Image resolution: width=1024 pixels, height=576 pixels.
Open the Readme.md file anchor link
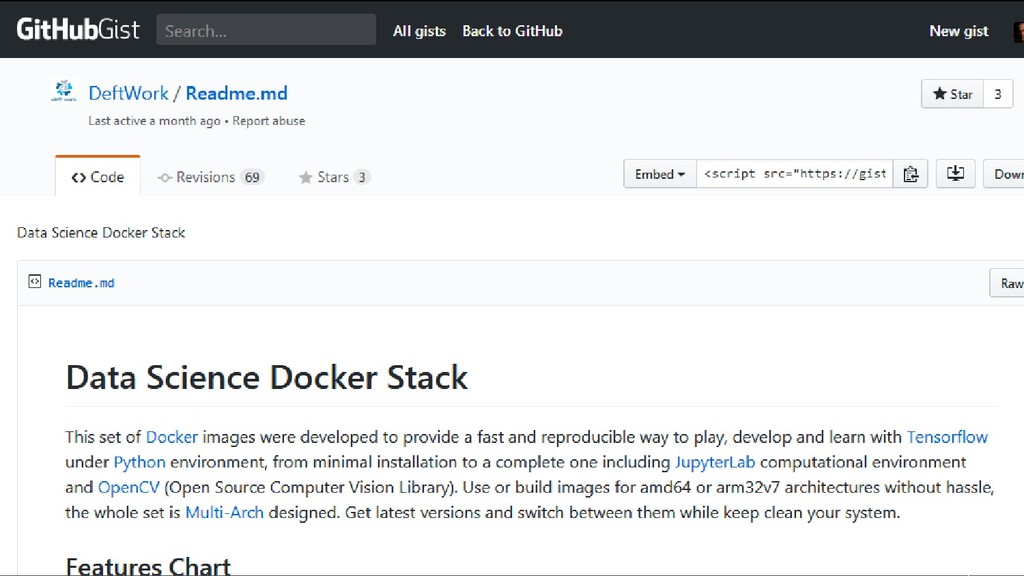(81, 283)
